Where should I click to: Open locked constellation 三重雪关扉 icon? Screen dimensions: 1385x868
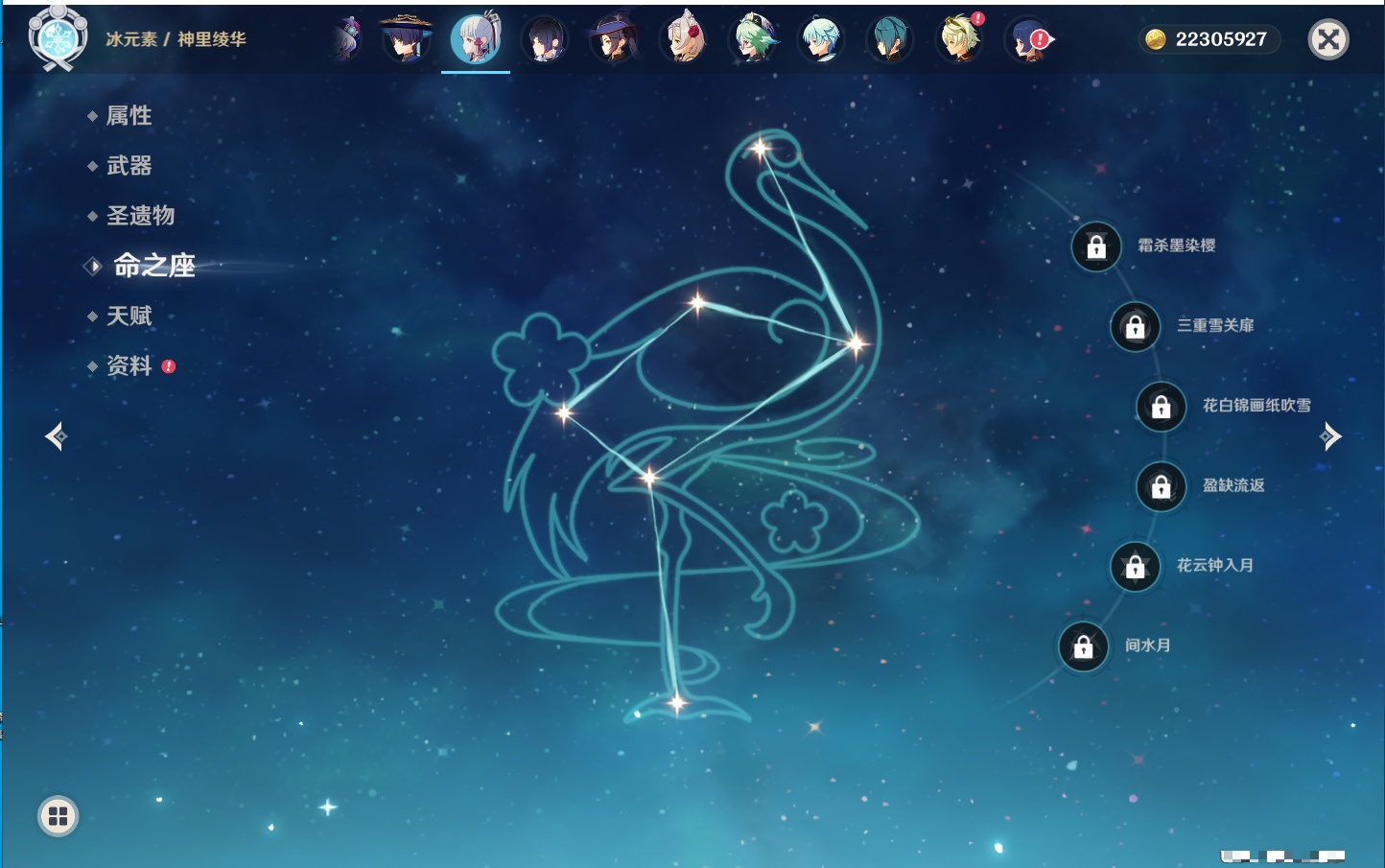click(x=1136, y=326)
